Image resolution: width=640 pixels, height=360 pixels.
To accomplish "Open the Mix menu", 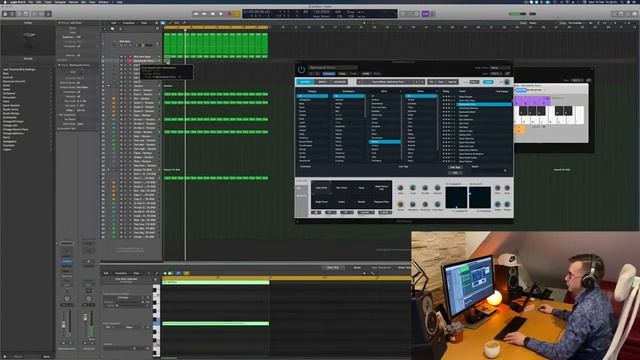I will click(84, 2).
